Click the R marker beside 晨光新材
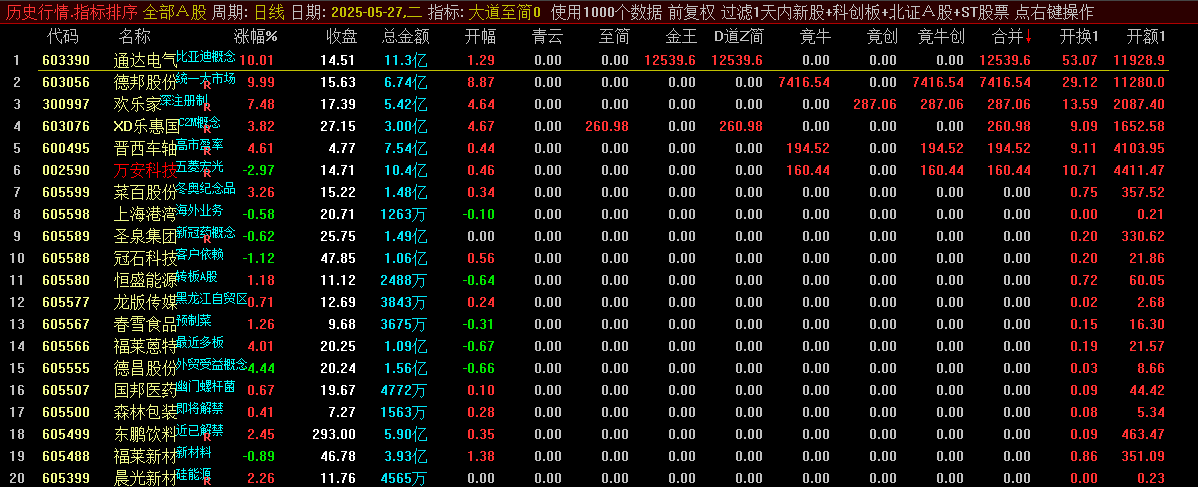The width and height of the screenshot is (1198, 487). (206, 482)
